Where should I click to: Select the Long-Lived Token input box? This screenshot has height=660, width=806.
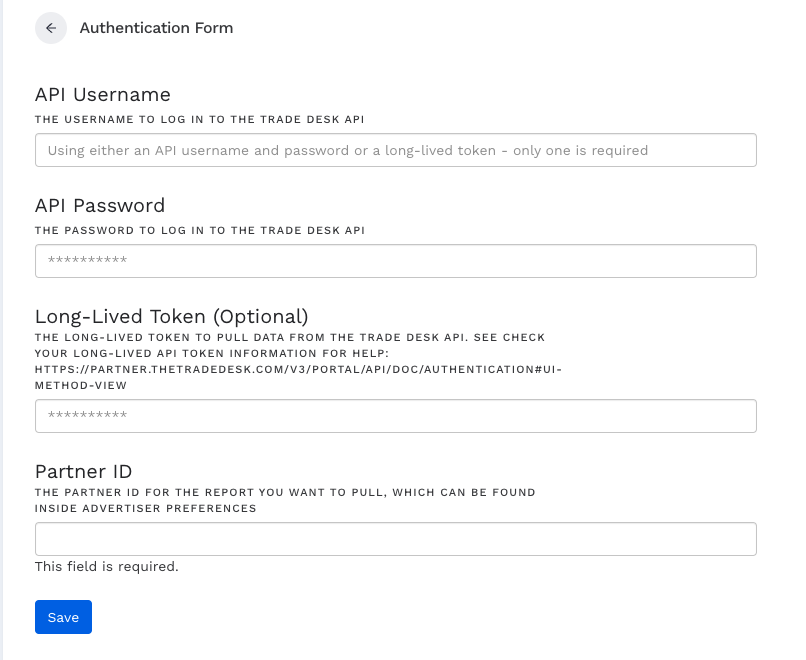point(395,416)
